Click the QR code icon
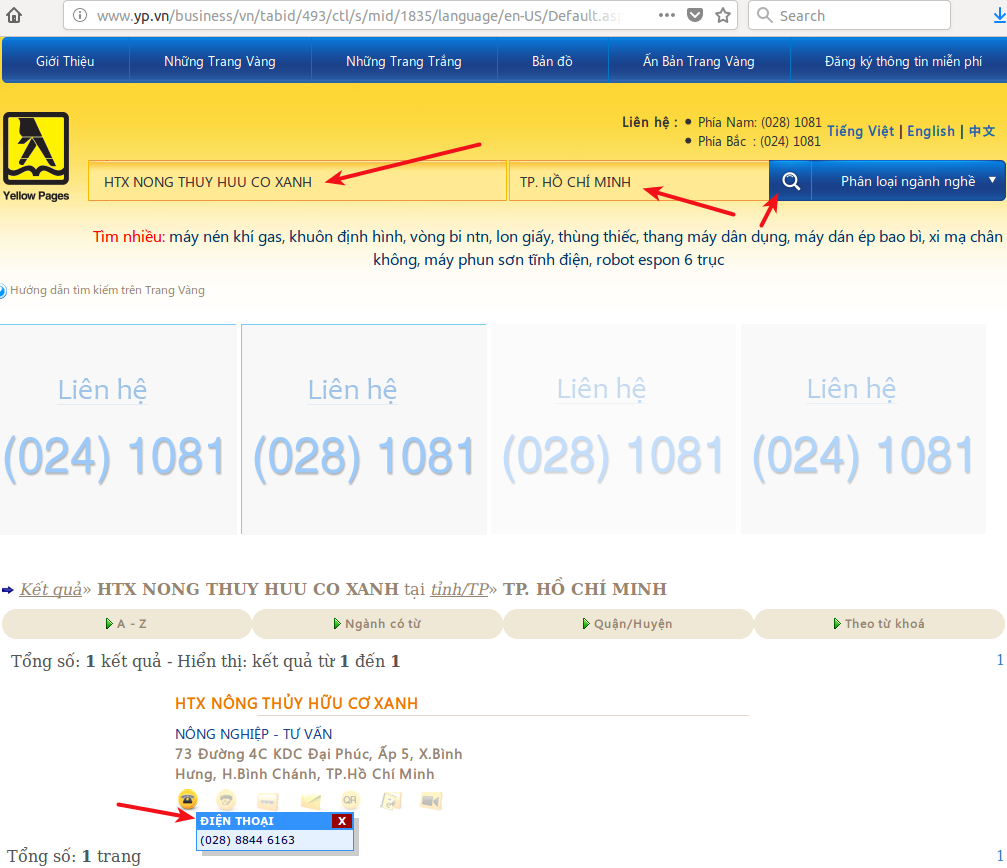Viewport: 1007px width, 868px height. pos(350,800)
